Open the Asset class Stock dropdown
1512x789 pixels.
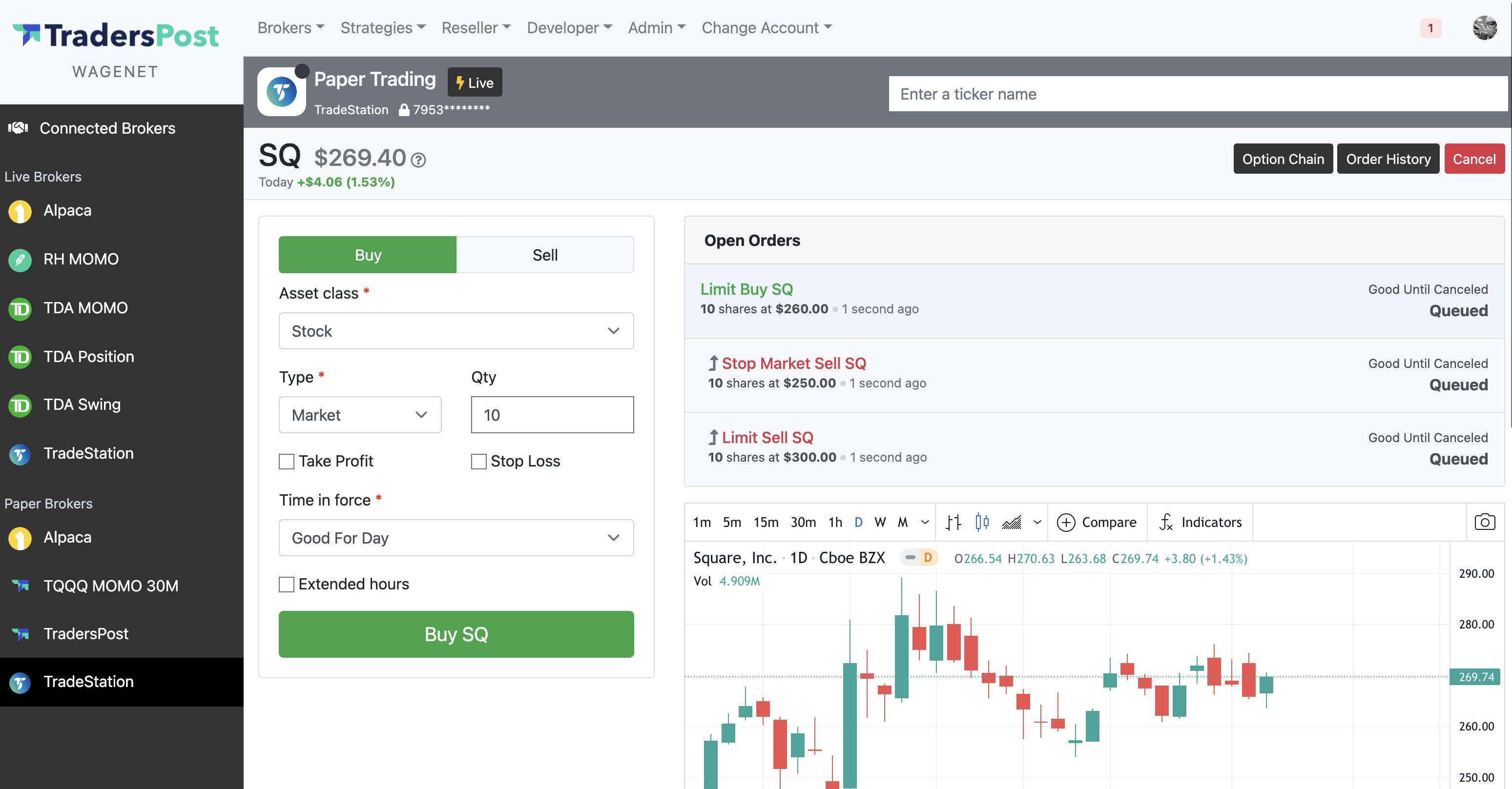(456, 331)
